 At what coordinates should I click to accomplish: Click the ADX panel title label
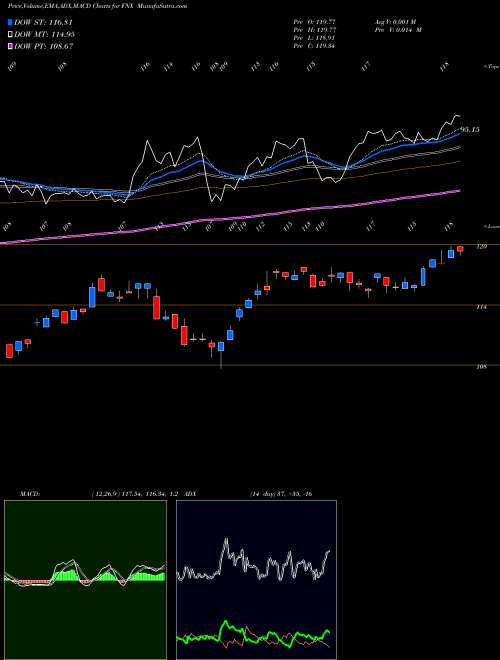pos(190,494)
